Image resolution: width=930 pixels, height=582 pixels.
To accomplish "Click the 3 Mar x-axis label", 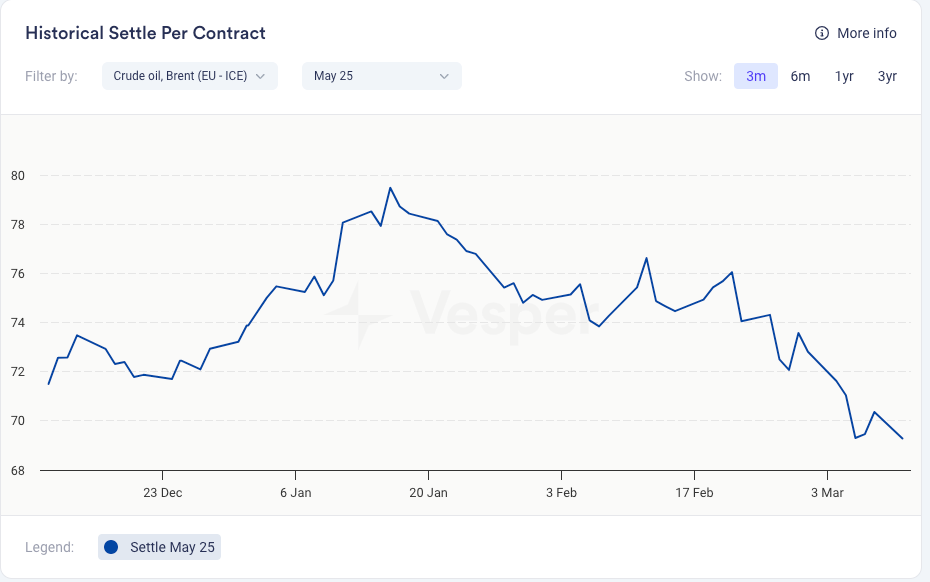I will click(x=827, y=493).
